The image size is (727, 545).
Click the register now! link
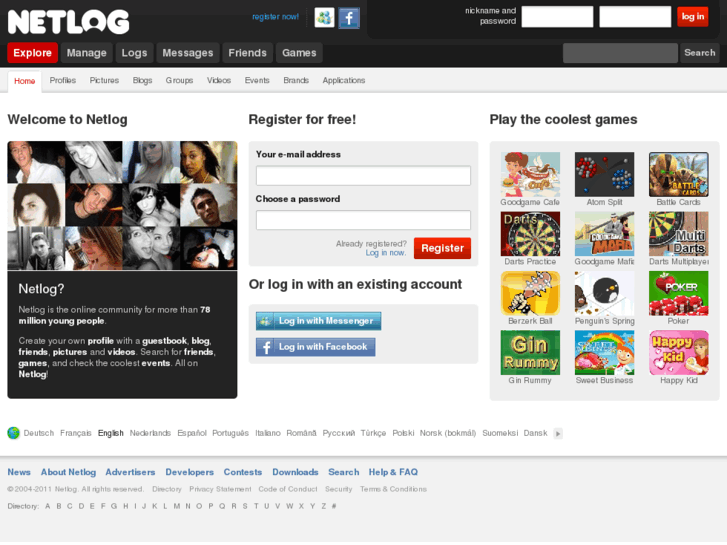coord(275,17)
